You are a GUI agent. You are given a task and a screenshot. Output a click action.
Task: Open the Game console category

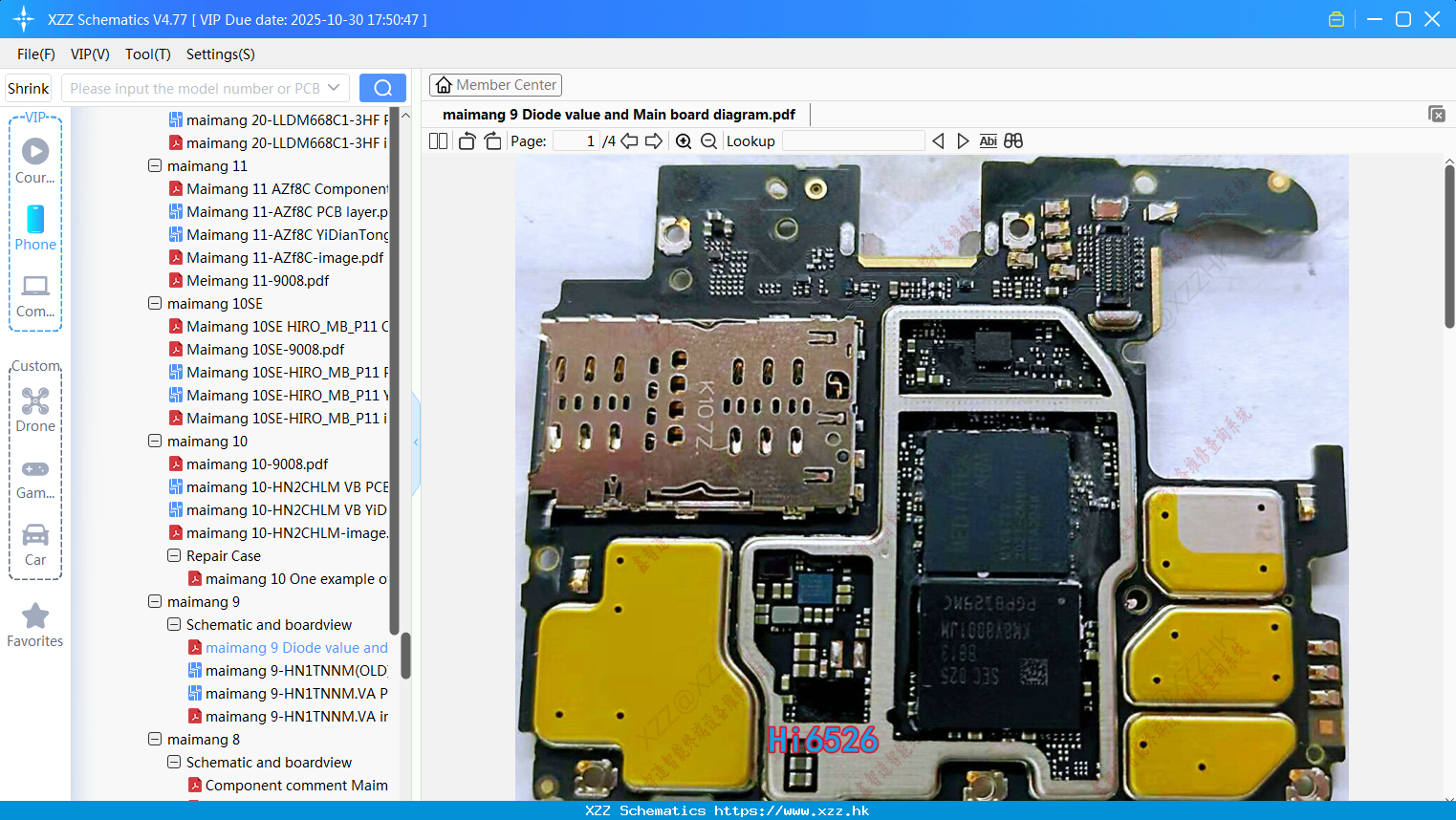click(35, 478)
